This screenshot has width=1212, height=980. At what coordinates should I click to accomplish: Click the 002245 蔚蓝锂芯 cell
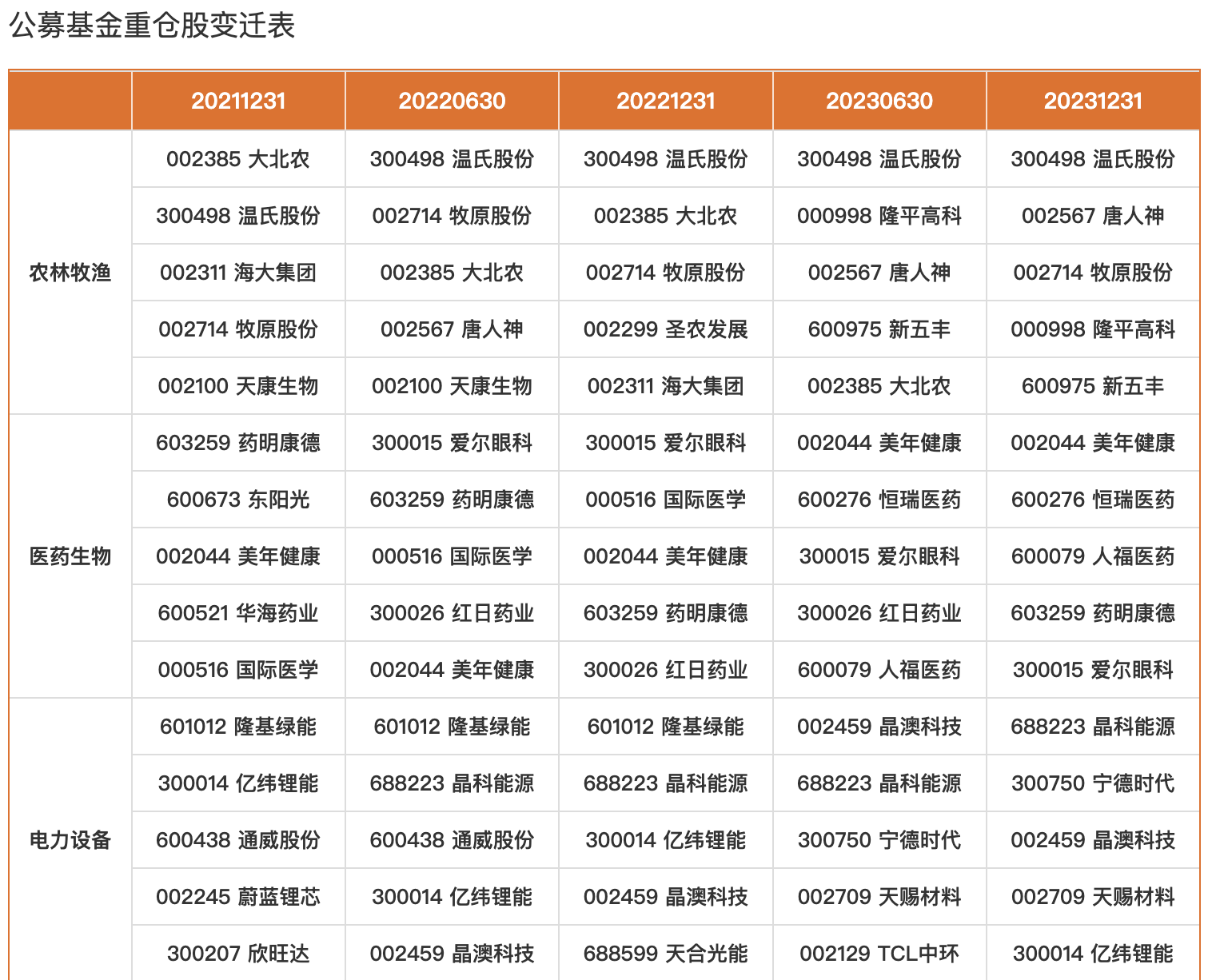coord(238,897)
